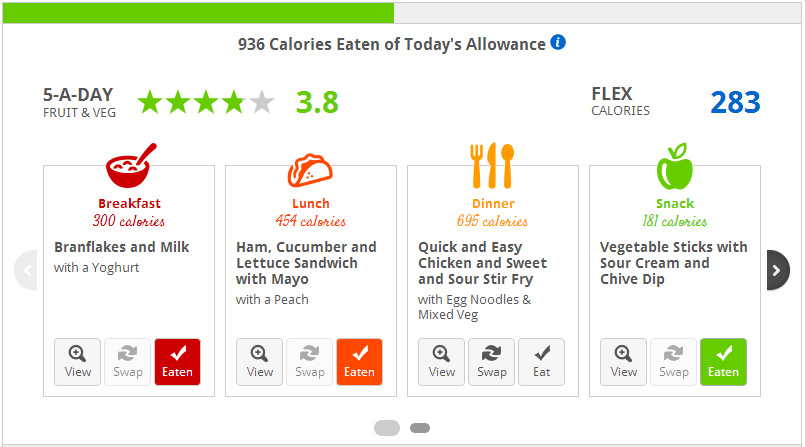Select the second carousel page dot
805x447 pixels.
420,427
